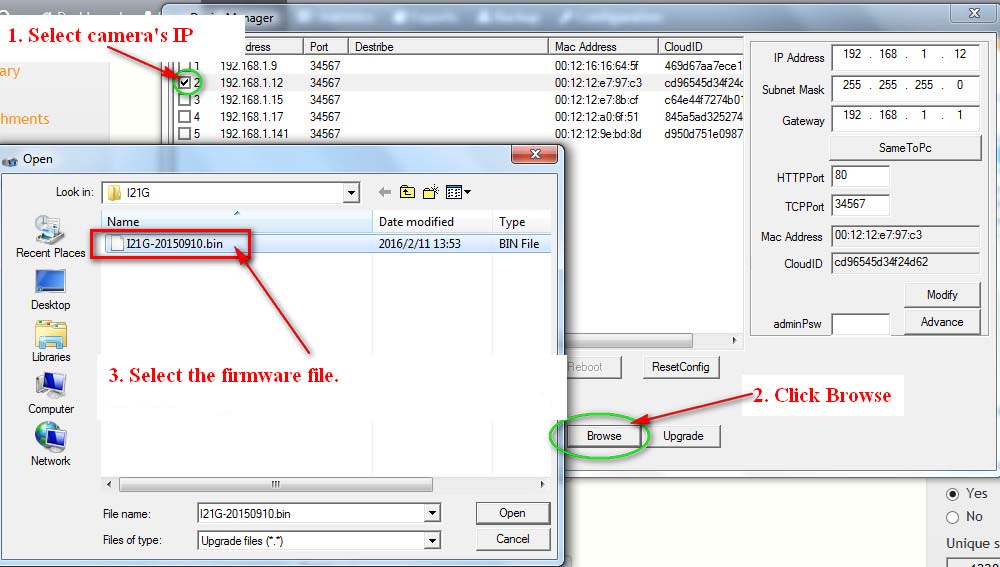Screen dimensions: 1000x567
Task: Open the Files of type dropdown
Action: coord(432,540)
